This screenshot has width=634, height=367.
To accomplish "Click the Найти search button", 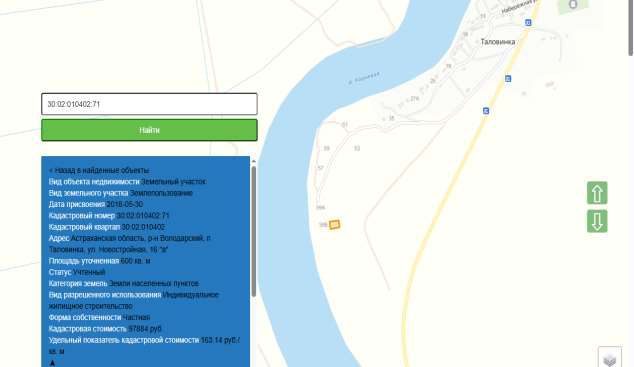I will point(149,130).
